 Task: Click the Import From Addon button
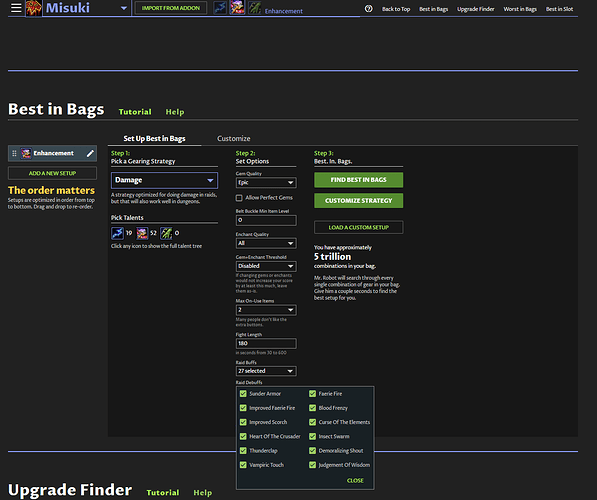(x=171, y=8)
